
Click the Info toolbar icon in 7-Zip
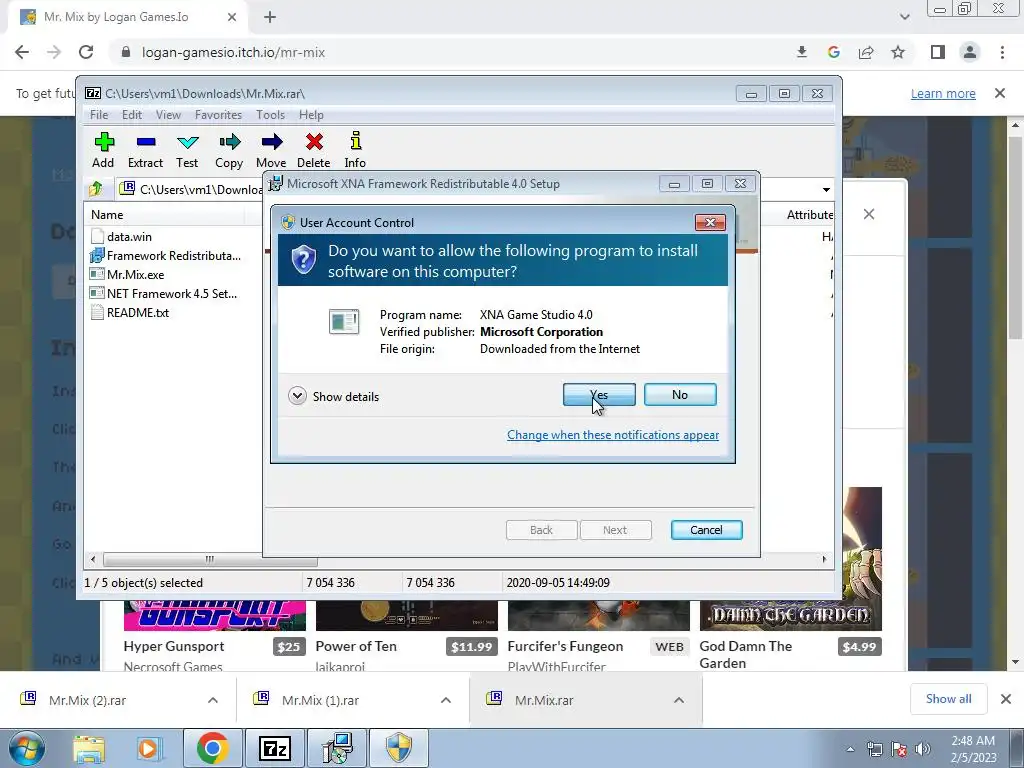click(355, 141)
